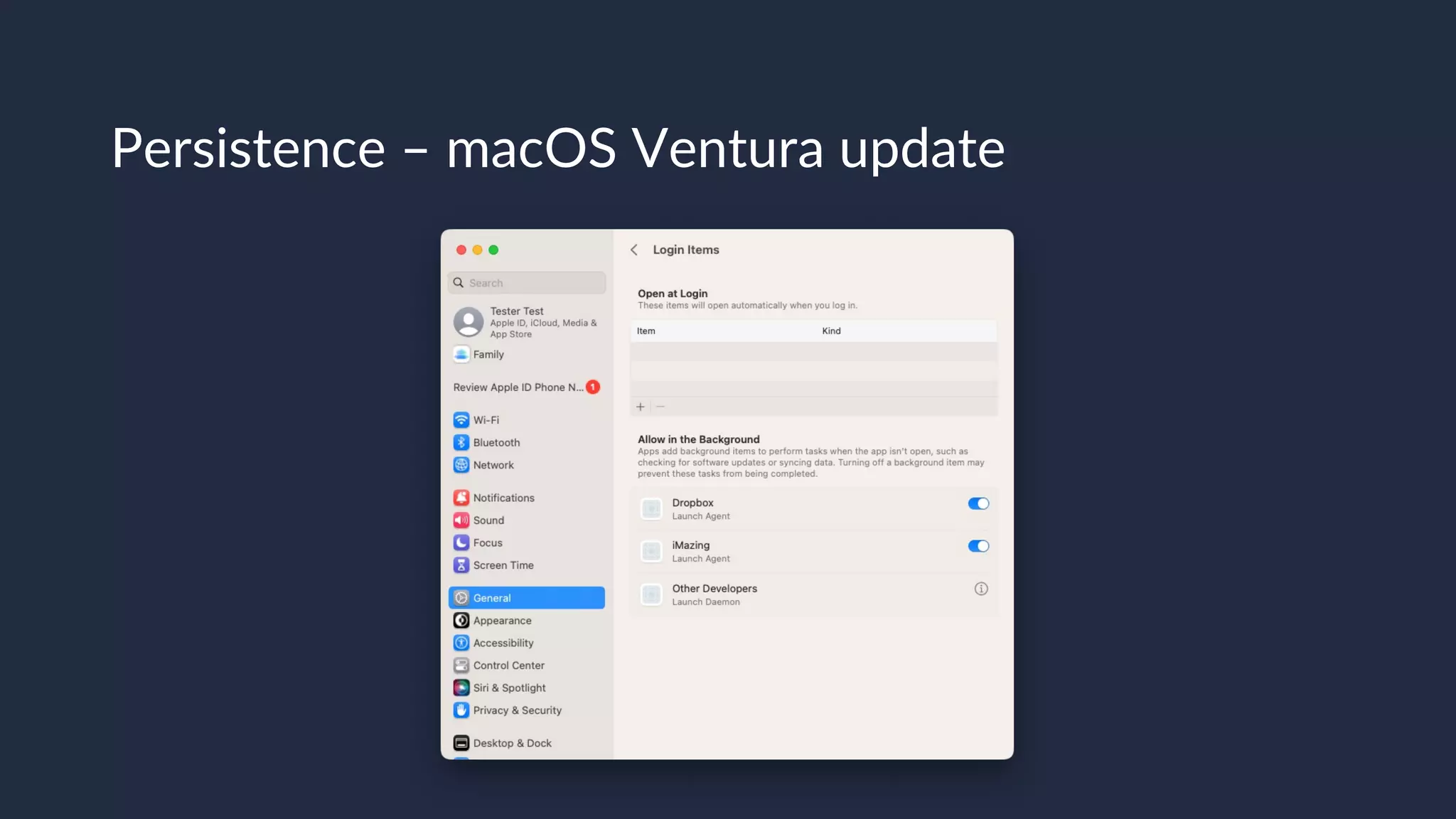Select General in the sidebar

coord(527,598)
